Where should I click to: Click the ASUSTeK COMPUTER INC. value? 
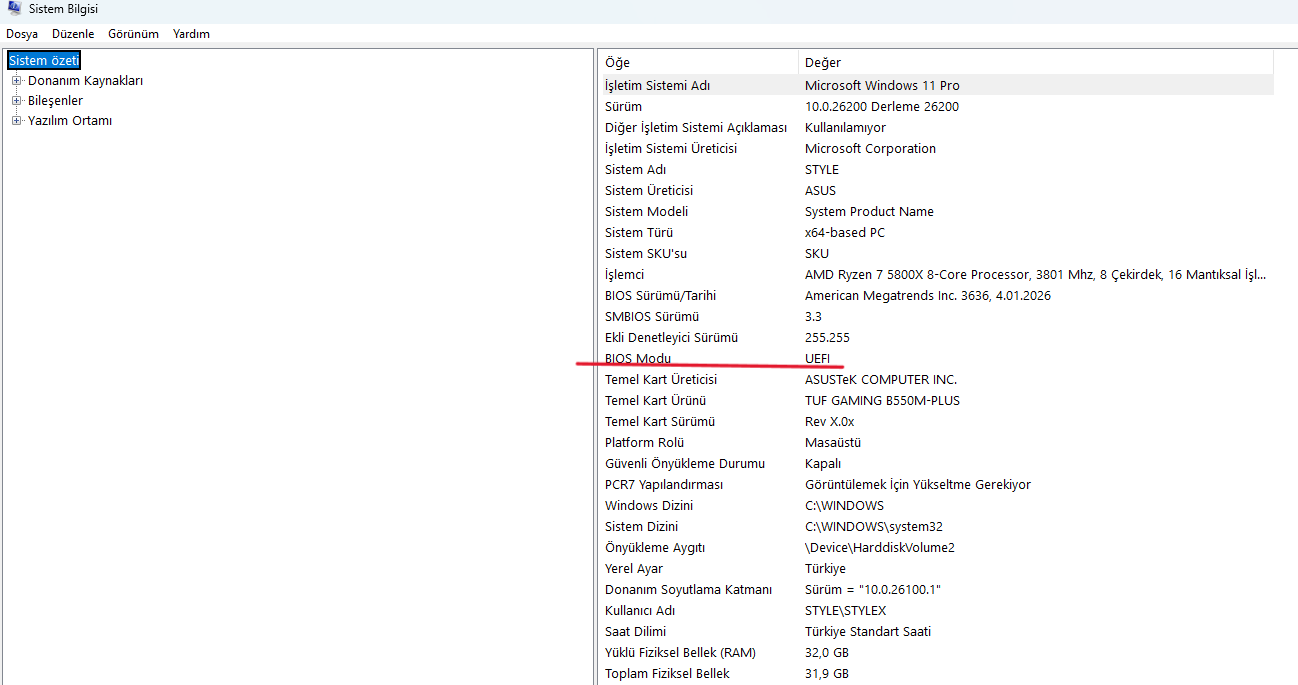(x=881, y=380)
